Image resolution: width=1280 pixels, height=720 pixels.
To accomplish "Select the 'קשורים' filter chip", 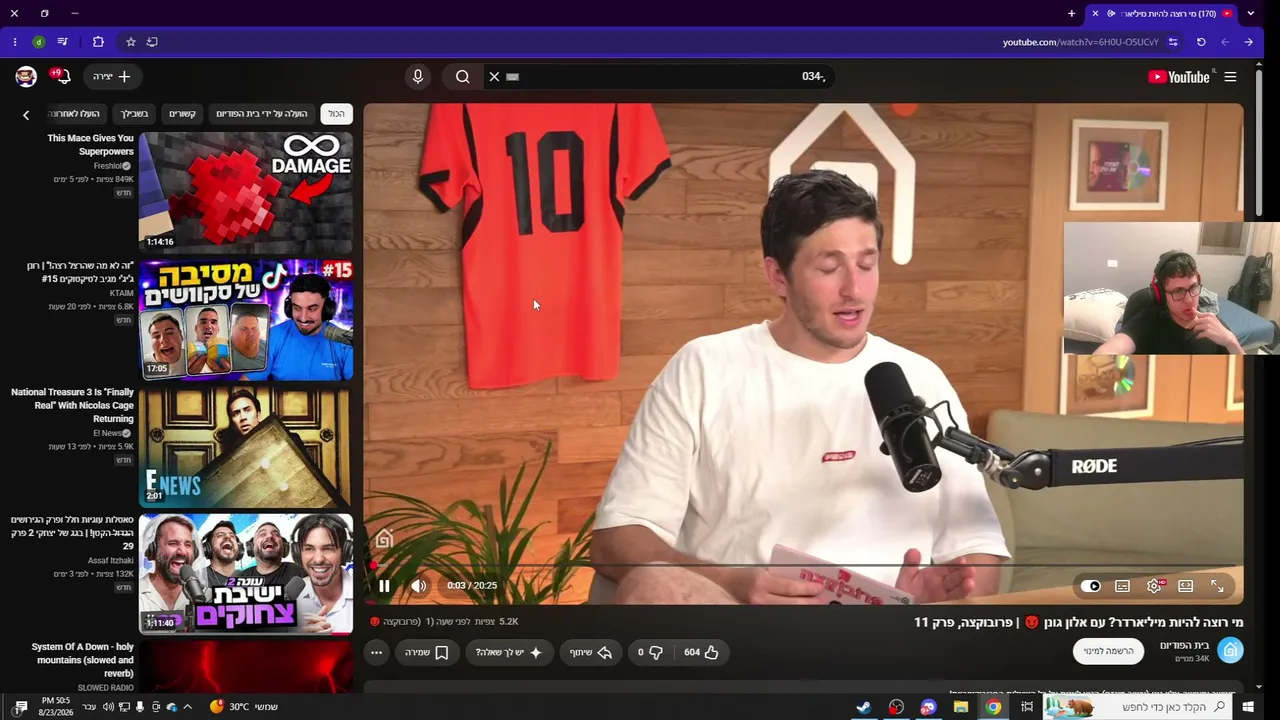I will pos(182,114).
